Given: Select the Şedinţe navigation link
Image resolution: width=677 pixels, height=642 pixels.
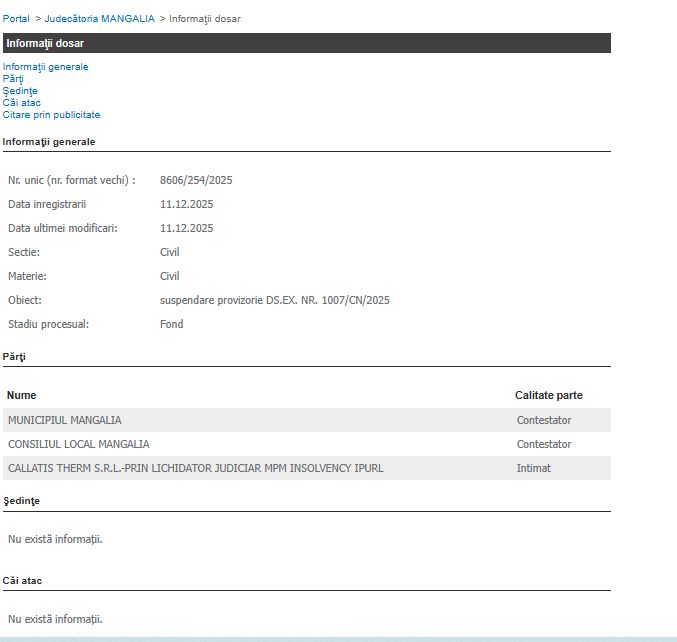Looking at the screenshot, I should coord(20,91).
